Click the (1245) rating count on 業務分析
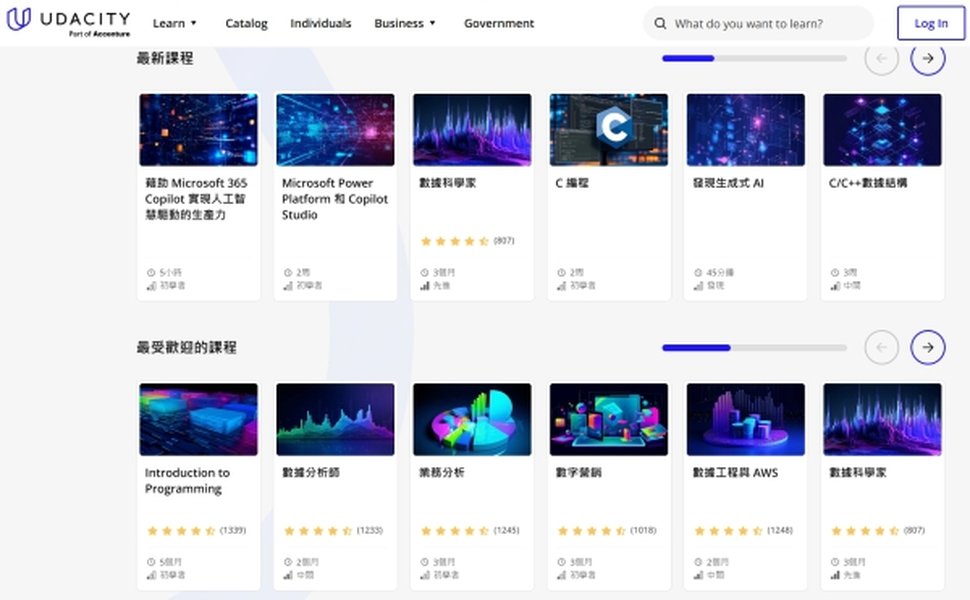 point(506,531)
